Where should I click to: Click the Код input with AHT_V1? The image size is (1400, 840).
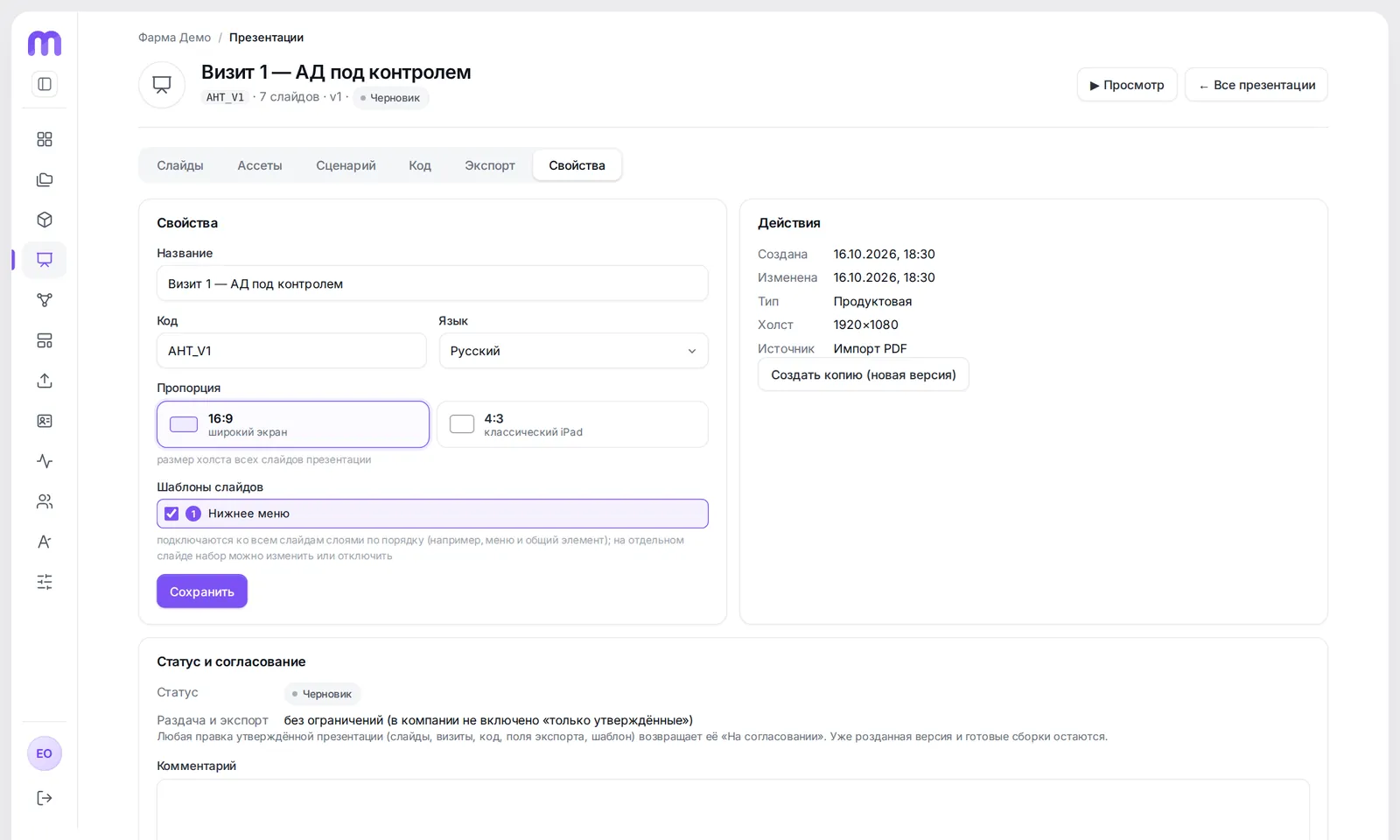(291, 351)
